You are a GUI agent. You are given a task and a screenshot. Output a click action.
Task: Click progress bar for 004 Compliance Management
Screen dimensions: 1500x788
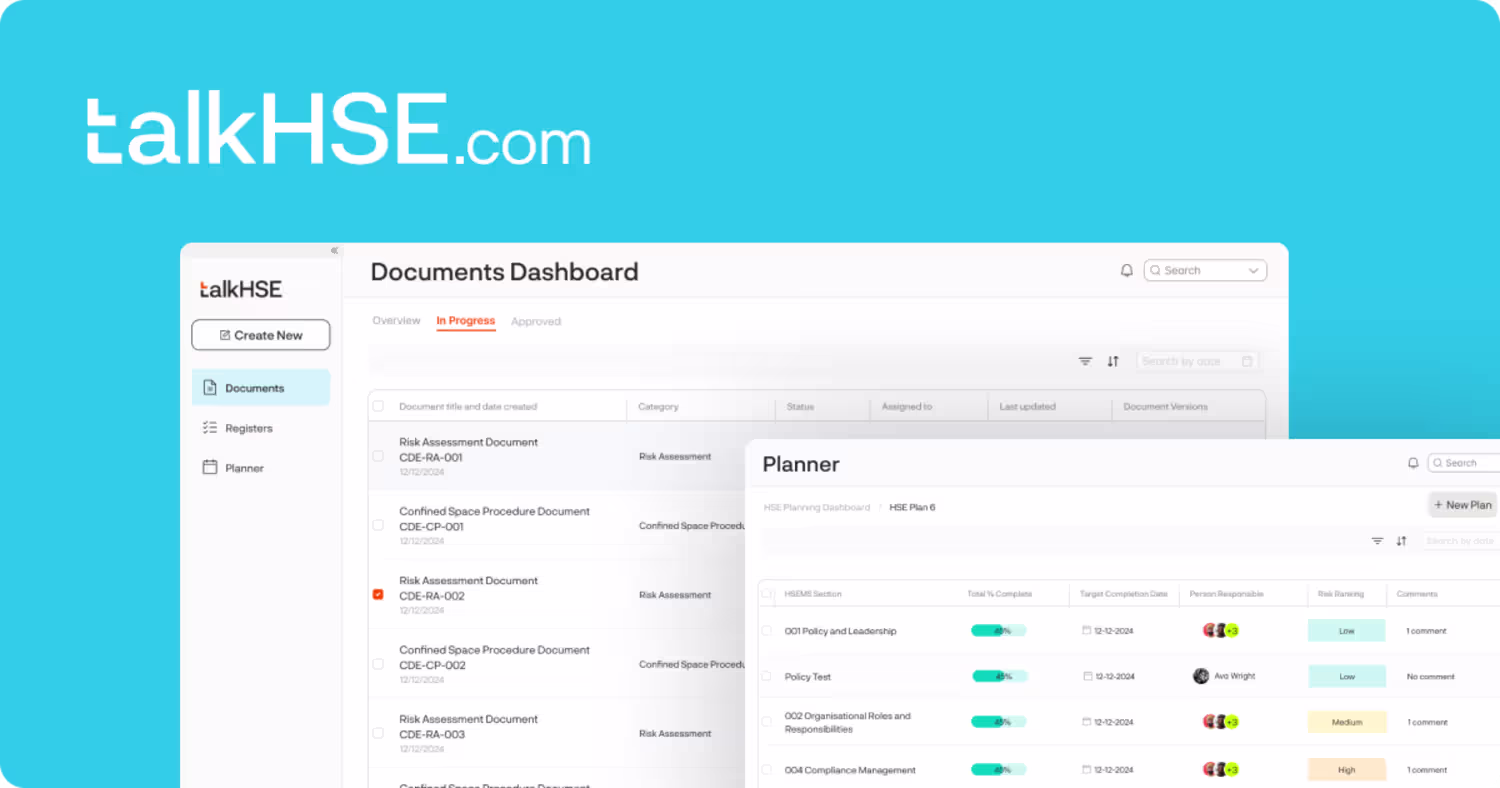pos(998,770)
